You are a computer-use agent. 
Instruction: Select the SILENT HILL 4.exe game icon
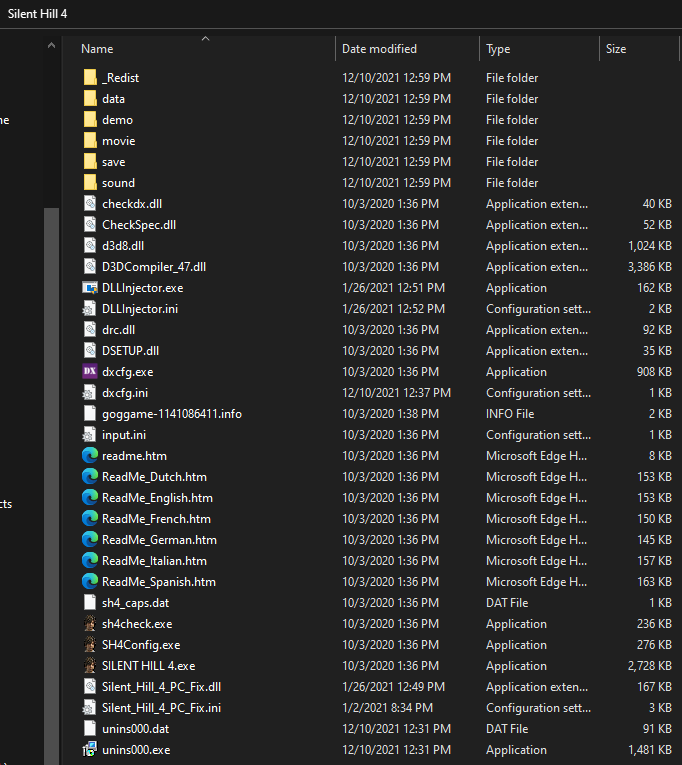(90, 665)
